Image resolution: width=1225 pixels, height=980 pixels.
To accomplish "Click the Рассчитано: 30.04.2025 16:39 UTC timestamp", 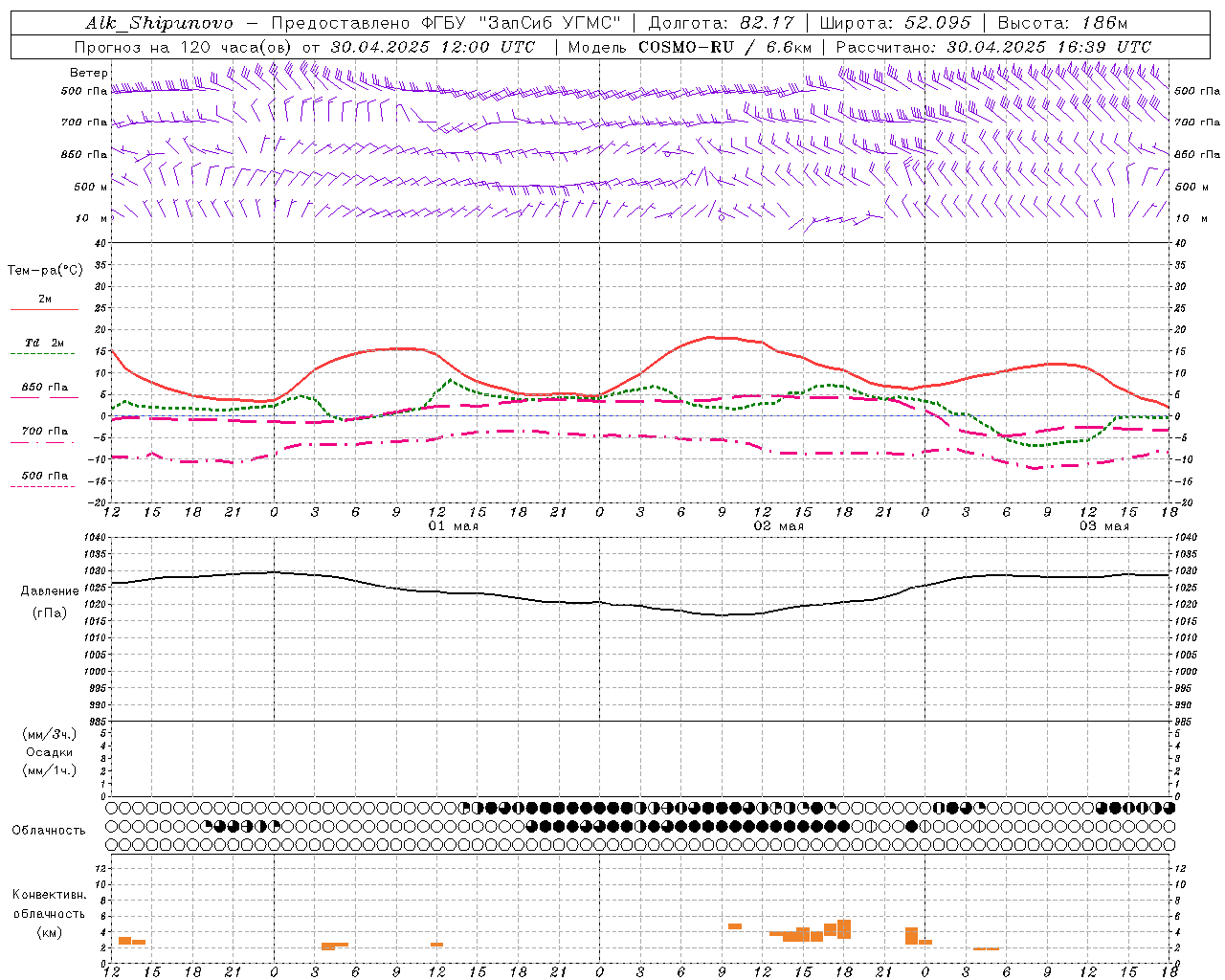I will [x=993, y=47].
